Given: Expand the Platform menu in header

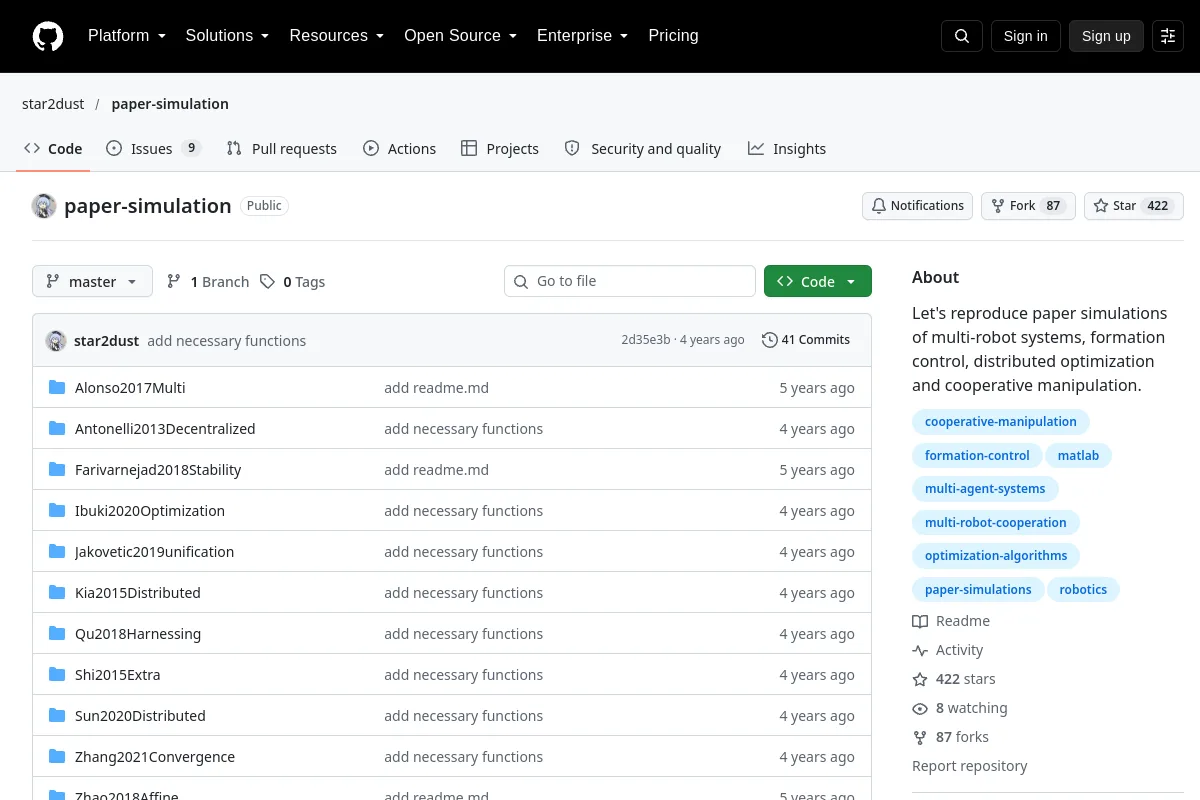Looking at the screenshot, I should point(126,36).
